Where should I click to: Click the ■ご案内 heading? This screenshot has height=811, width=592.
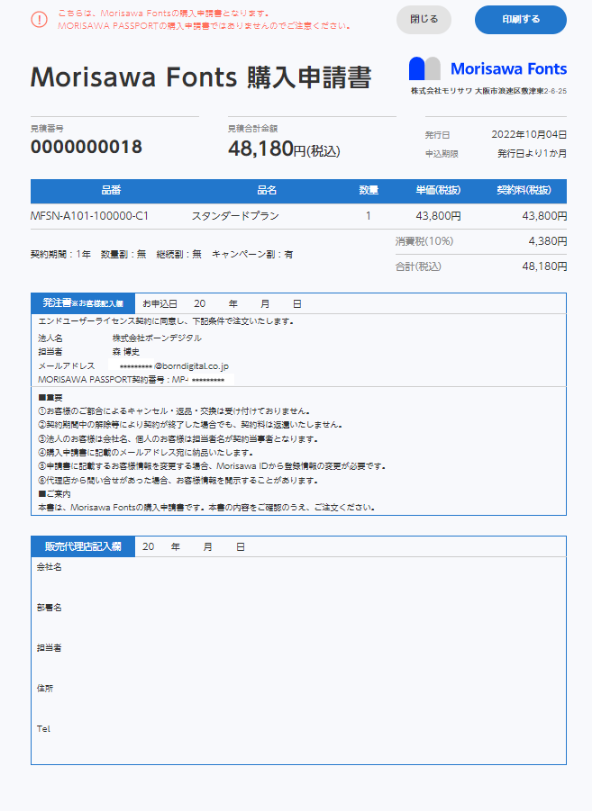point(54,494)
